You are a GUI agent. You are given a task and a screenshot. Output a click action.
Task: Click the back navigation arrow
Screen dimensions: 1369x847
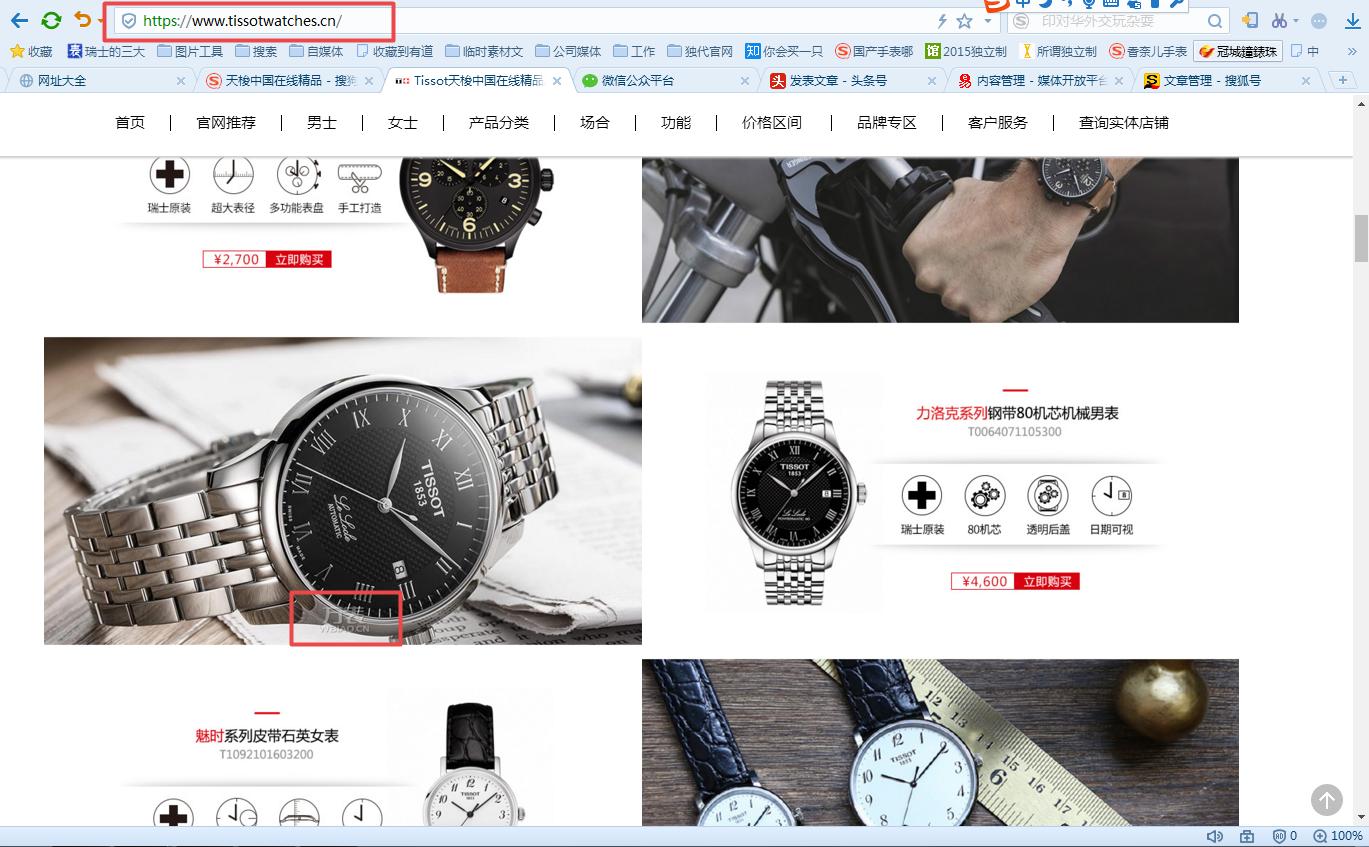(20, 20)
